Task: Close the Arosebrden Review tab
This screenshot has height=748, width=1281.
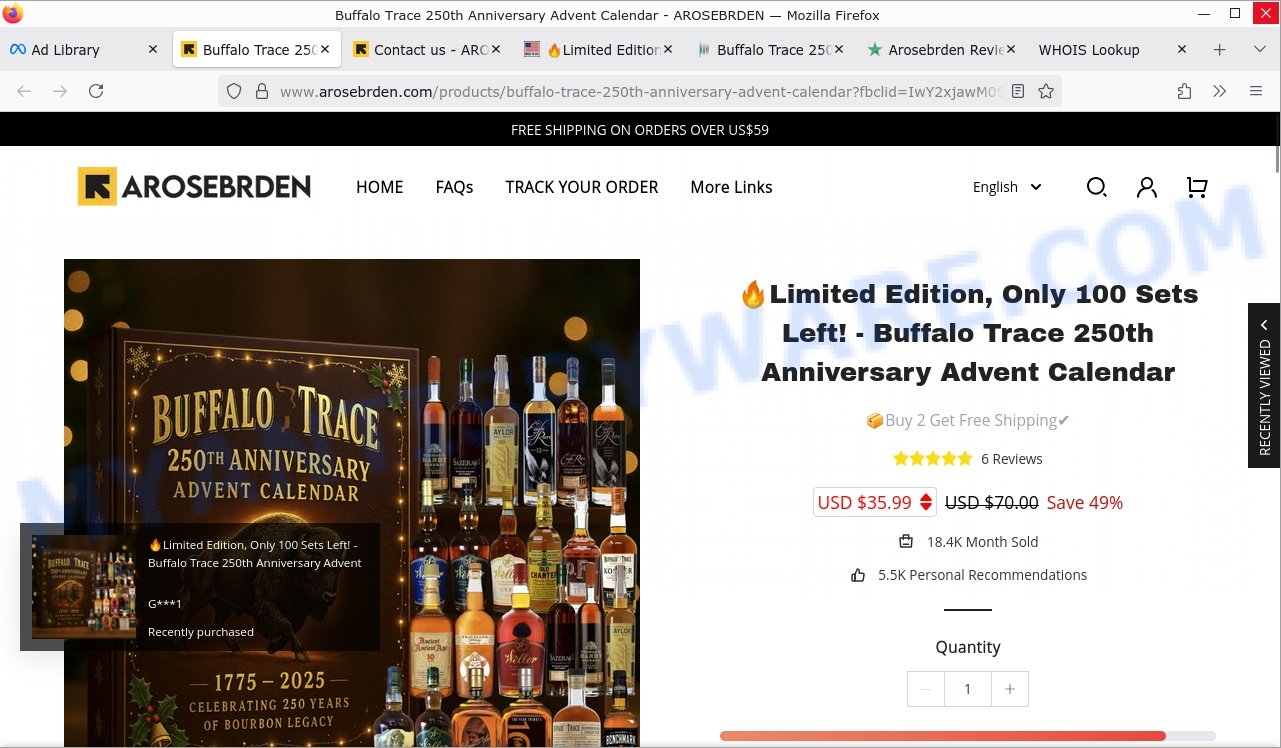Action: point(1011,49)
